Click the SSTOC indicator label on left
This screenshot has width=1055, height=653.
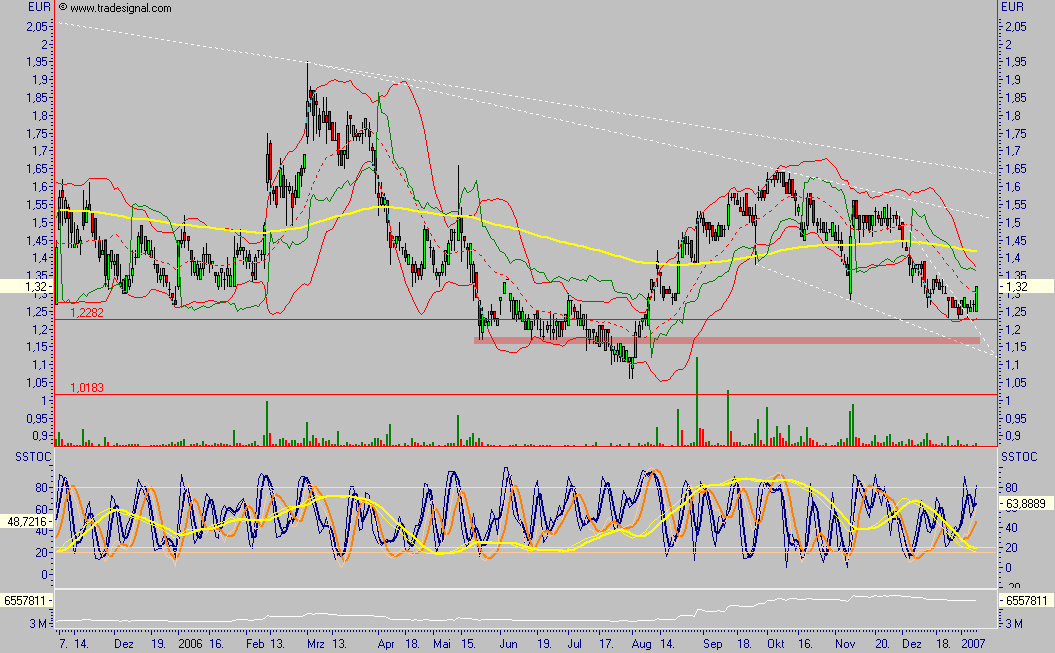point(25,456)
